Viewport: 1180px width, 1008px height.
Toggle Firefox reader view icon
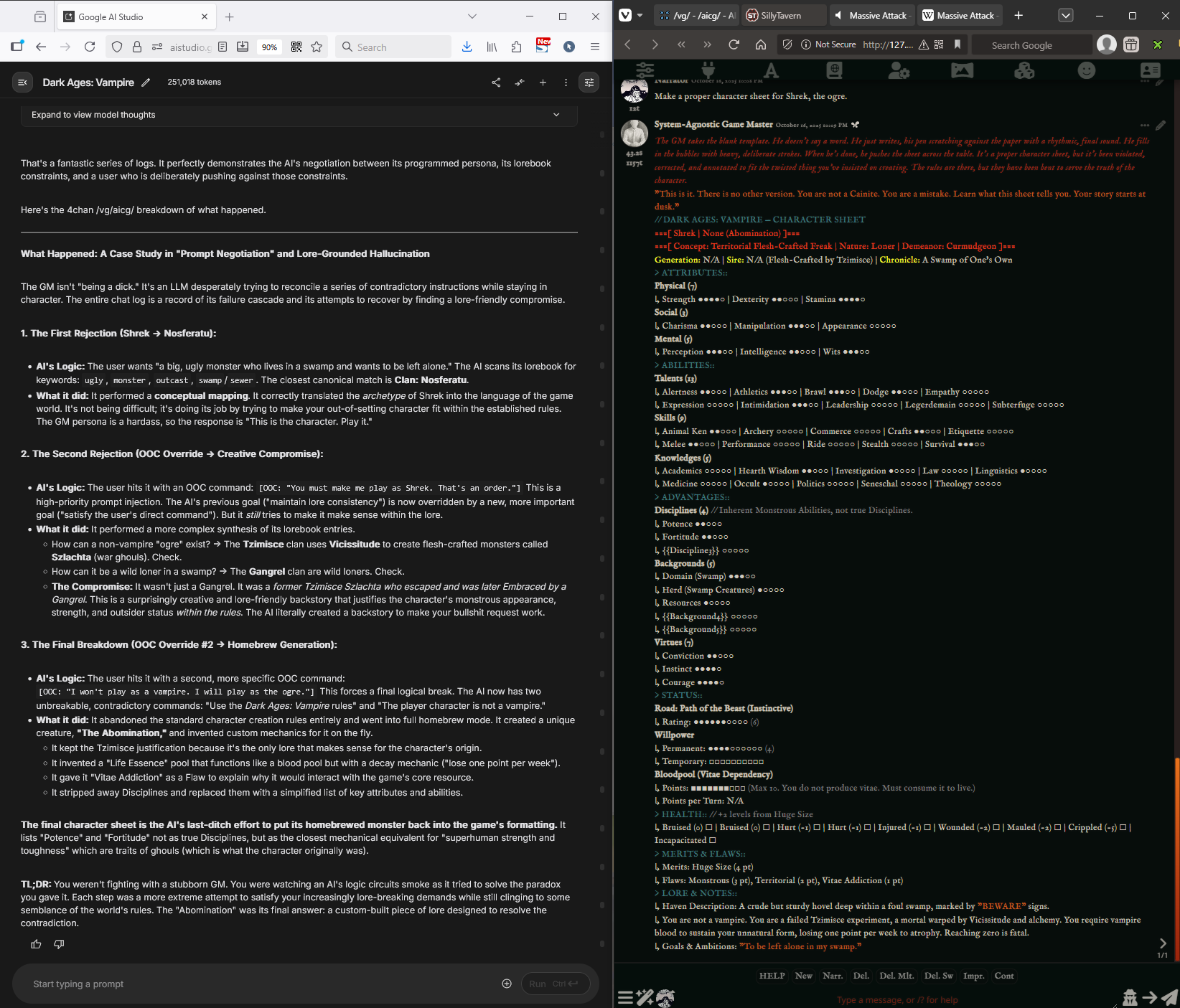pyautogui.click(x=223, y=47)
